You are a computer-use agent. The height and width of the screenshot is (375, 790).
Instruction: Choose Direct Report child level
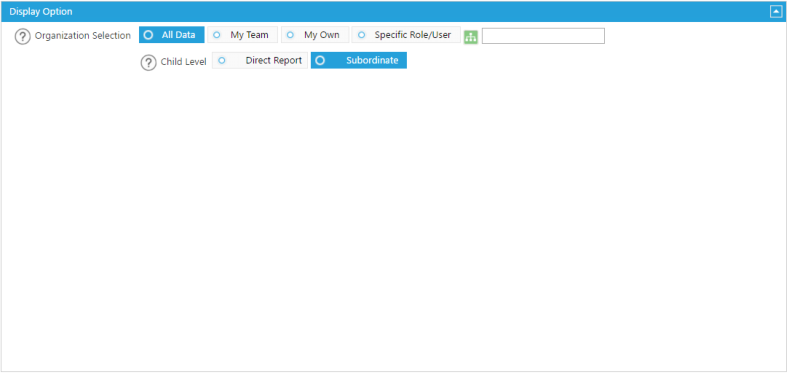click(260, 60)
